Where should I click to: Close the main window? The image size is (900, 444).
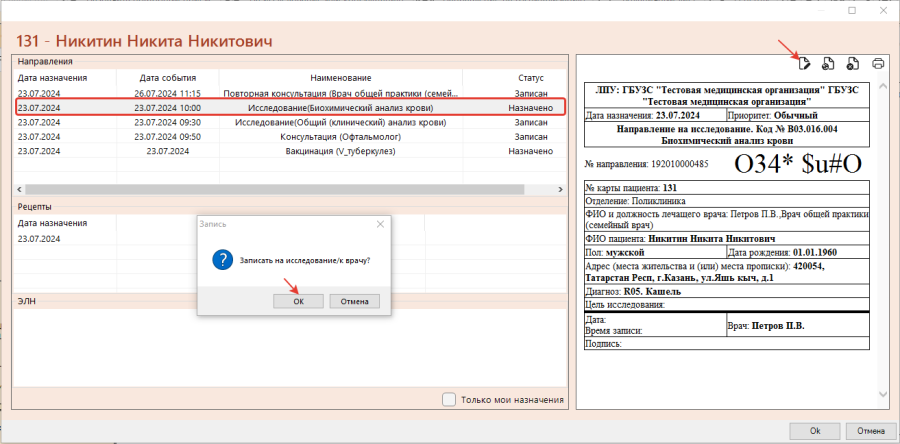coord(884,10)
